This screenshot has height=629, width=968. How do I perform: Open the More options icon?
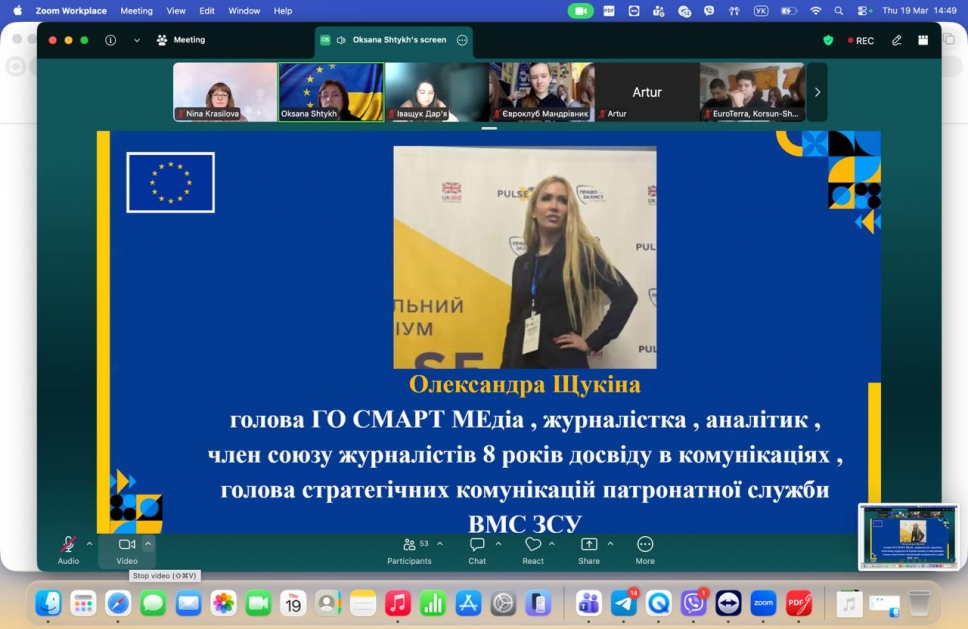point(645,545)
